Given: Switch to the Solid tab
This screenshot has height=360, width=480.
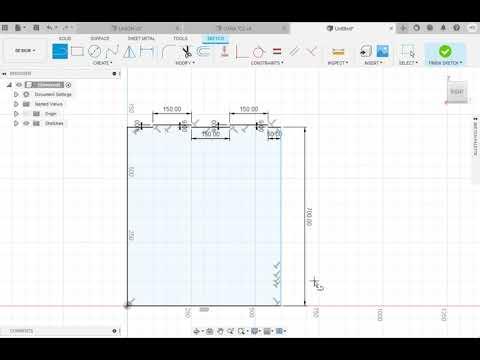Looking at the screenshot, I should [65, 39].
